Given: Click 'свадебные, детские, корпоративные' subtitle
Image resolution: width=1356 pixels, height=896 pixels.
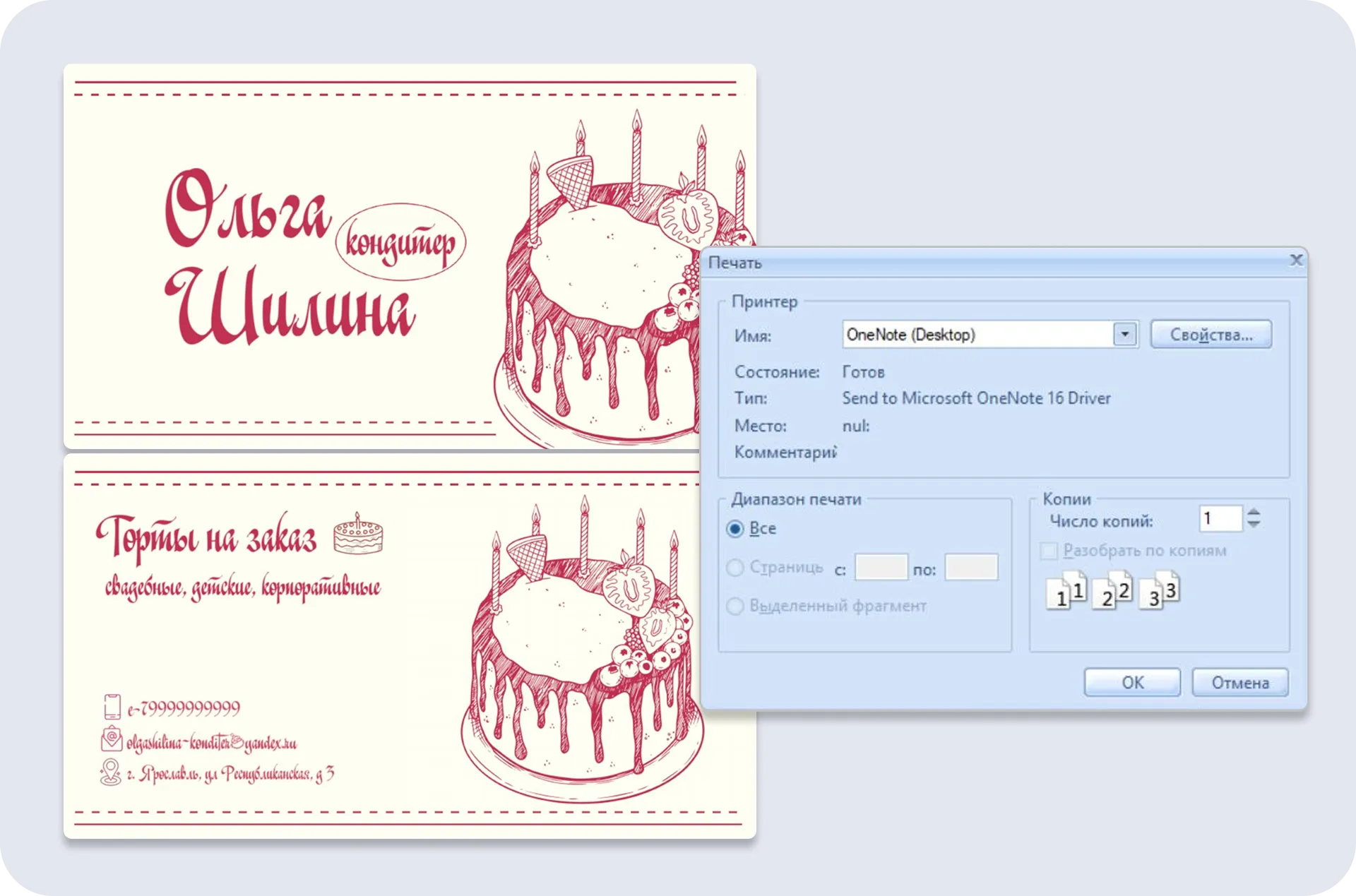Looking at the screenshot, I should click(243, 588).
